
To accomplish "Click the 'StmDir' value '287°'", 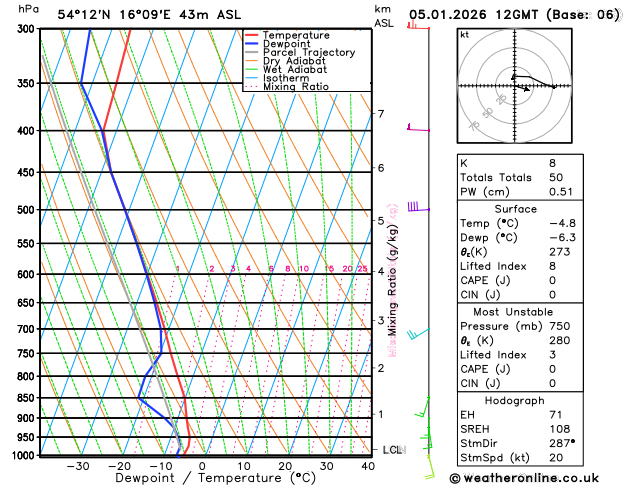I will click(x=562, y=443).
